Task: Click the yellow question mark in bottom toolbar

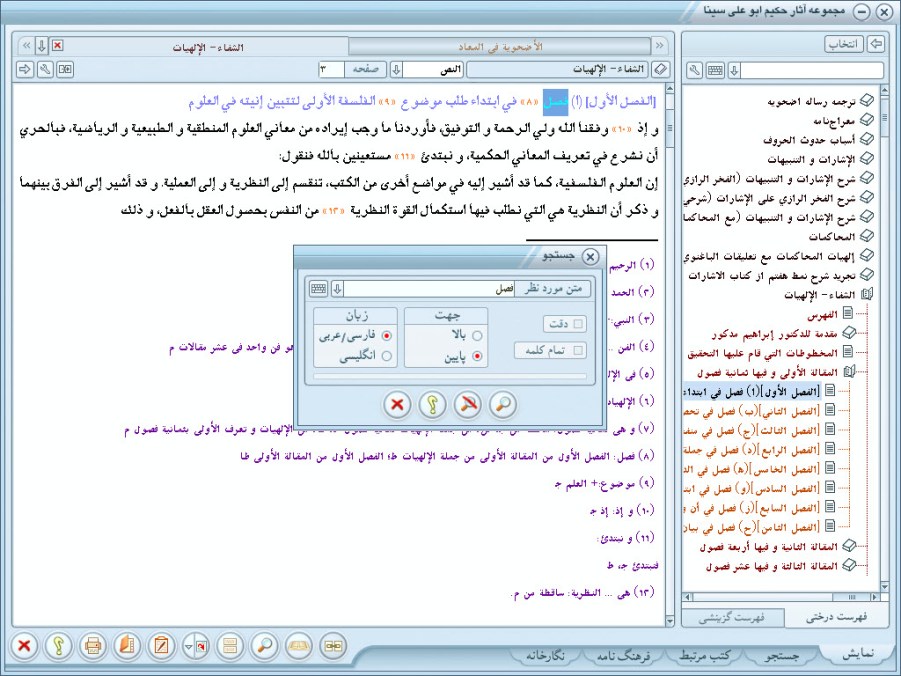Action: pos(57,645)
